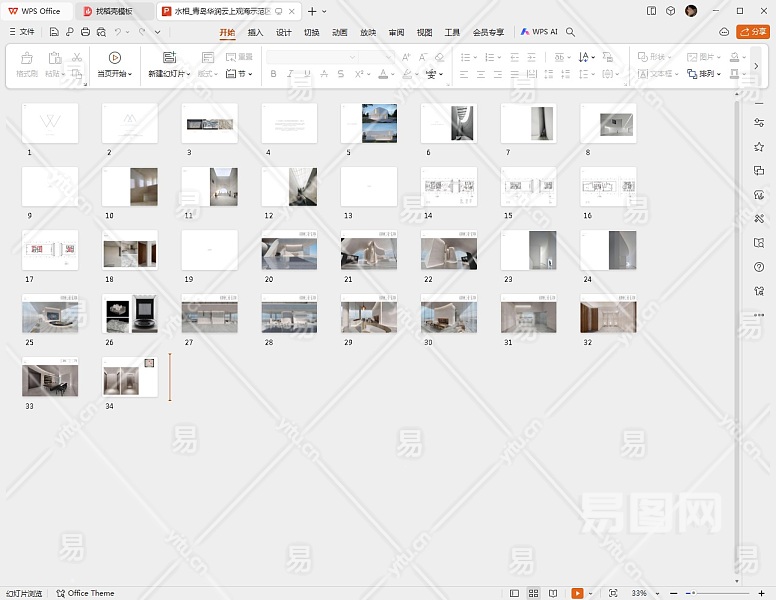776x600 pixels.
Task: Start slideshow with orange play button
Action: coord(577,593)
